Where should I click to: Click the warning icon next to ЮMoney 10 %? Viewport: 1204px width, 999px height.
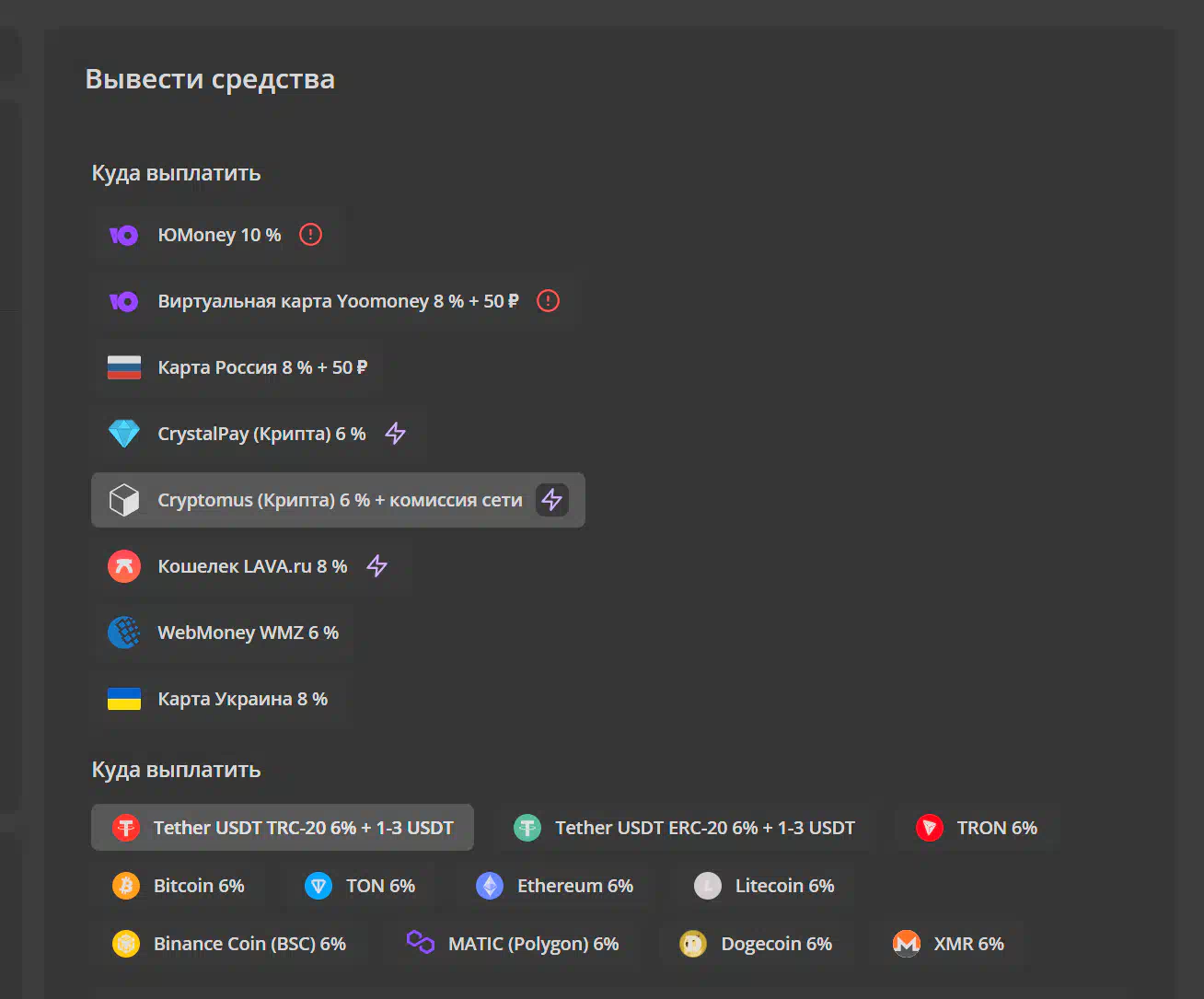[311, 235]
